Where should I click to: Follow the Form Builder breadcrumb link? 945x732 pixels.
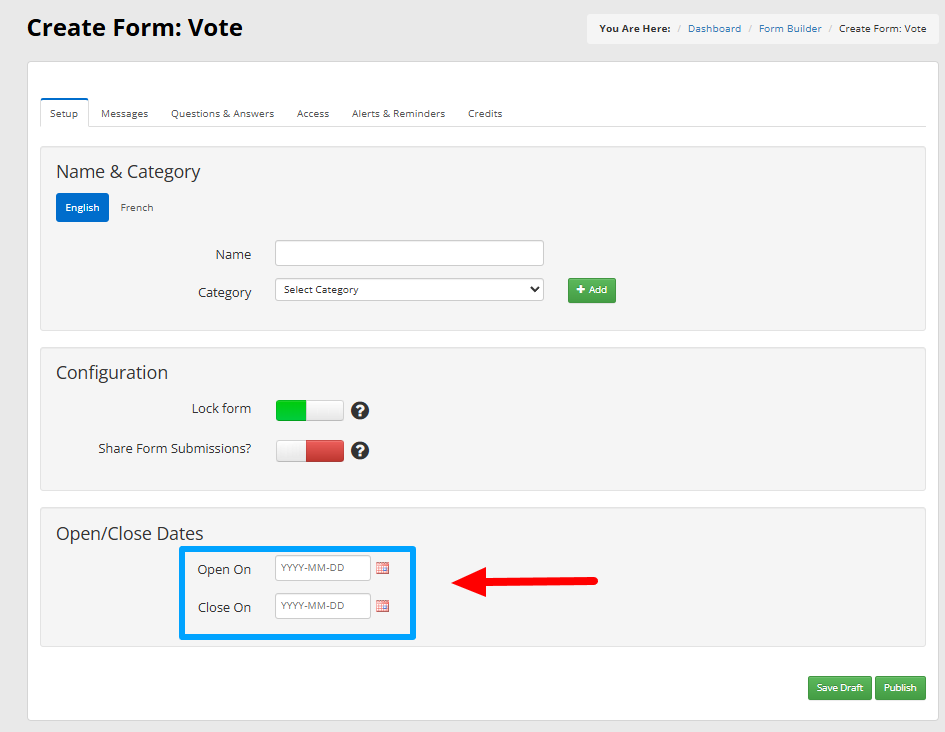click(x=790, y=28)
